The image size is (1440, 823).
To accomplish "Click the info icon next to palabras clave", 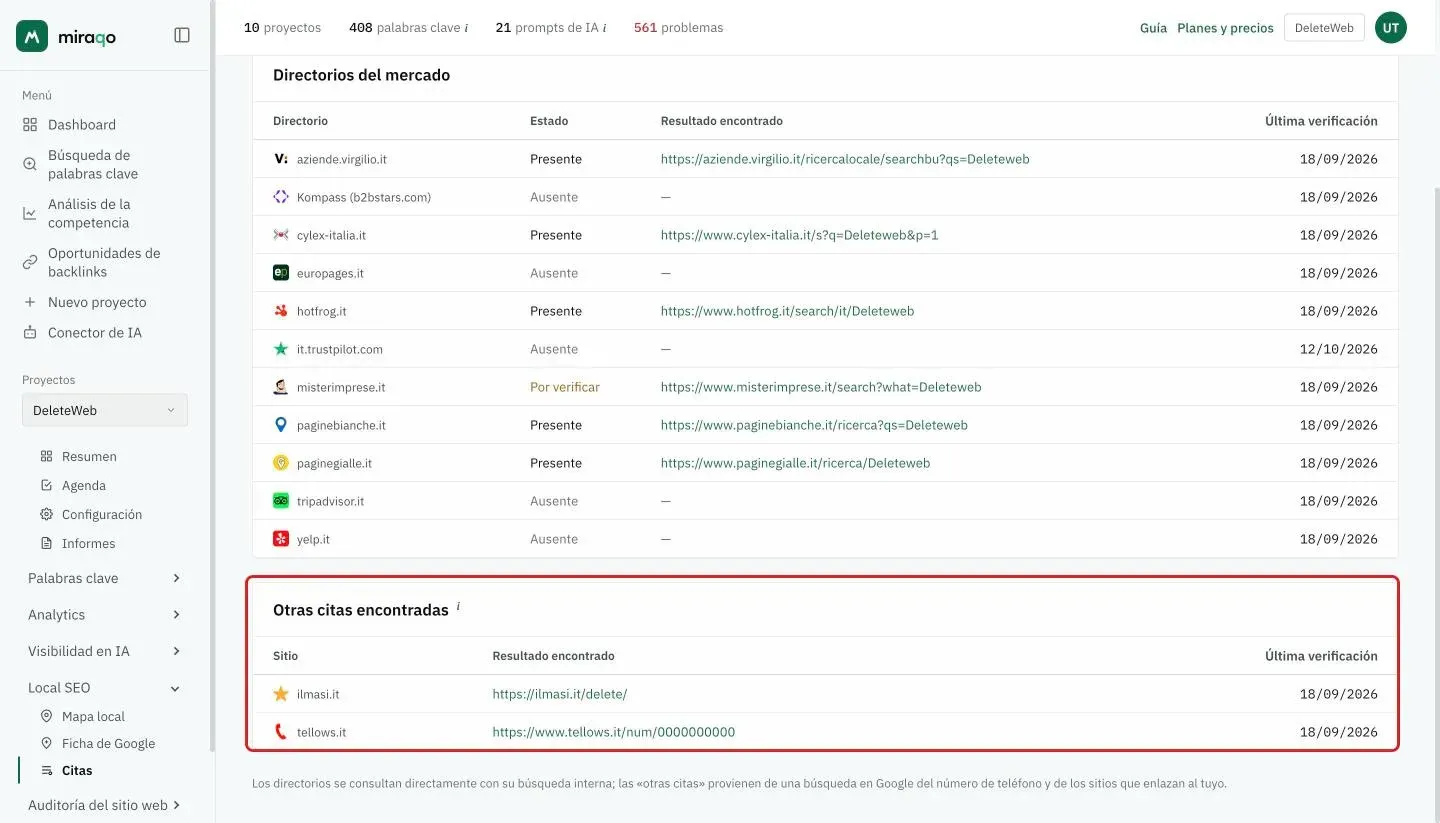I will point(466,28).
